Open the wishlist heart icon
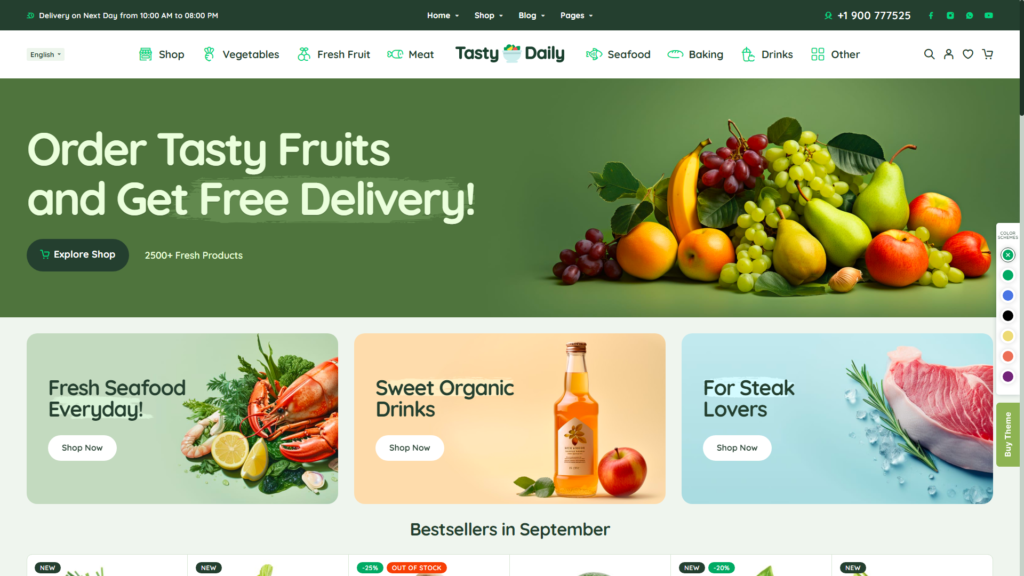The image size is (1024, 576). point(968,54)
